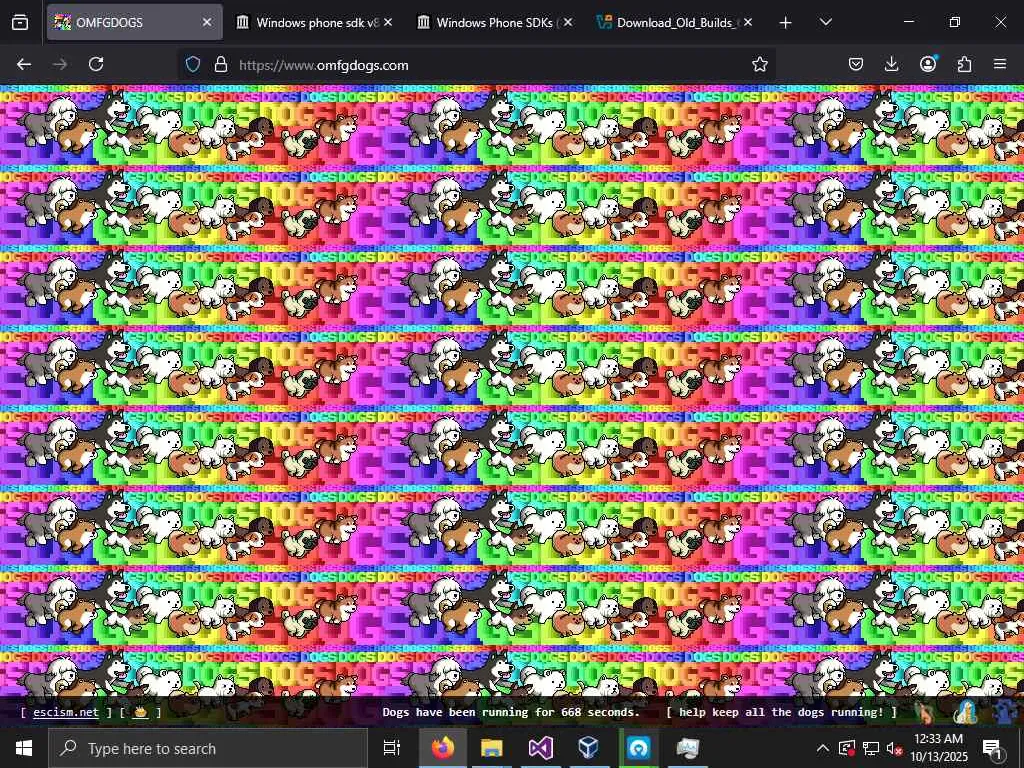Open Firefox View in the tab strip
1024x768 pixels.
20,22
